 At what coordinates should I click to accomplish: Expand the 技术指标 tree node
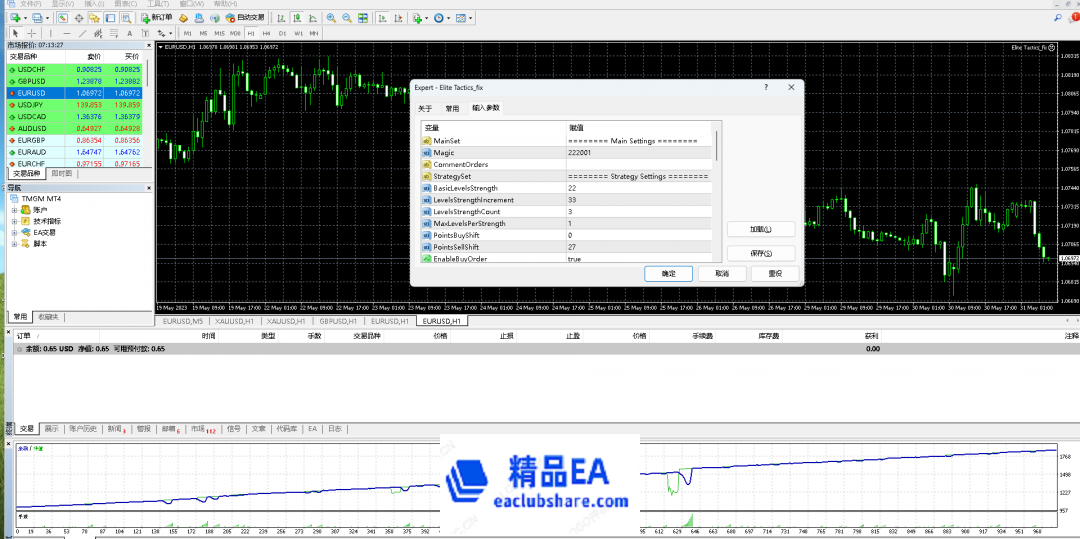pos(15,221)
